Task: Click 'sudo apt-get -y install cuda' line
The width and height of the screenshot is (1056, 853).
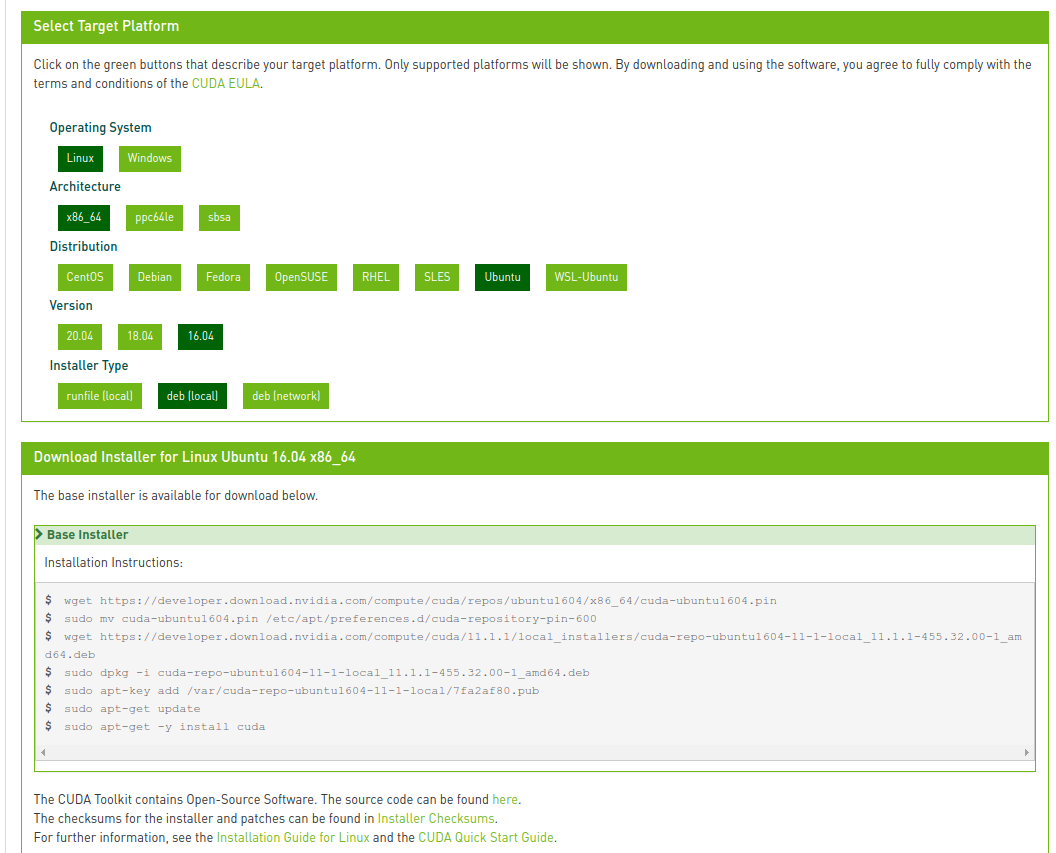Action: [164, 727]
